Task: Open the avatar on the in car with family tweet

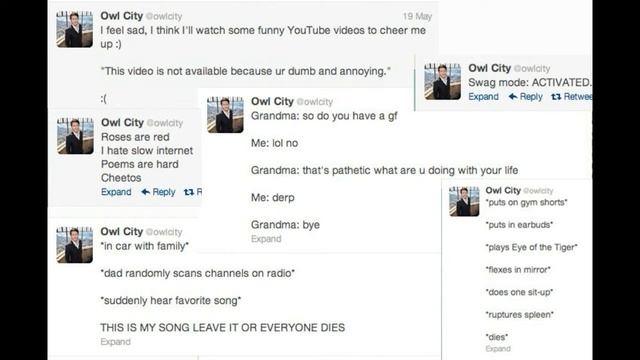Action: pos(75,245)
